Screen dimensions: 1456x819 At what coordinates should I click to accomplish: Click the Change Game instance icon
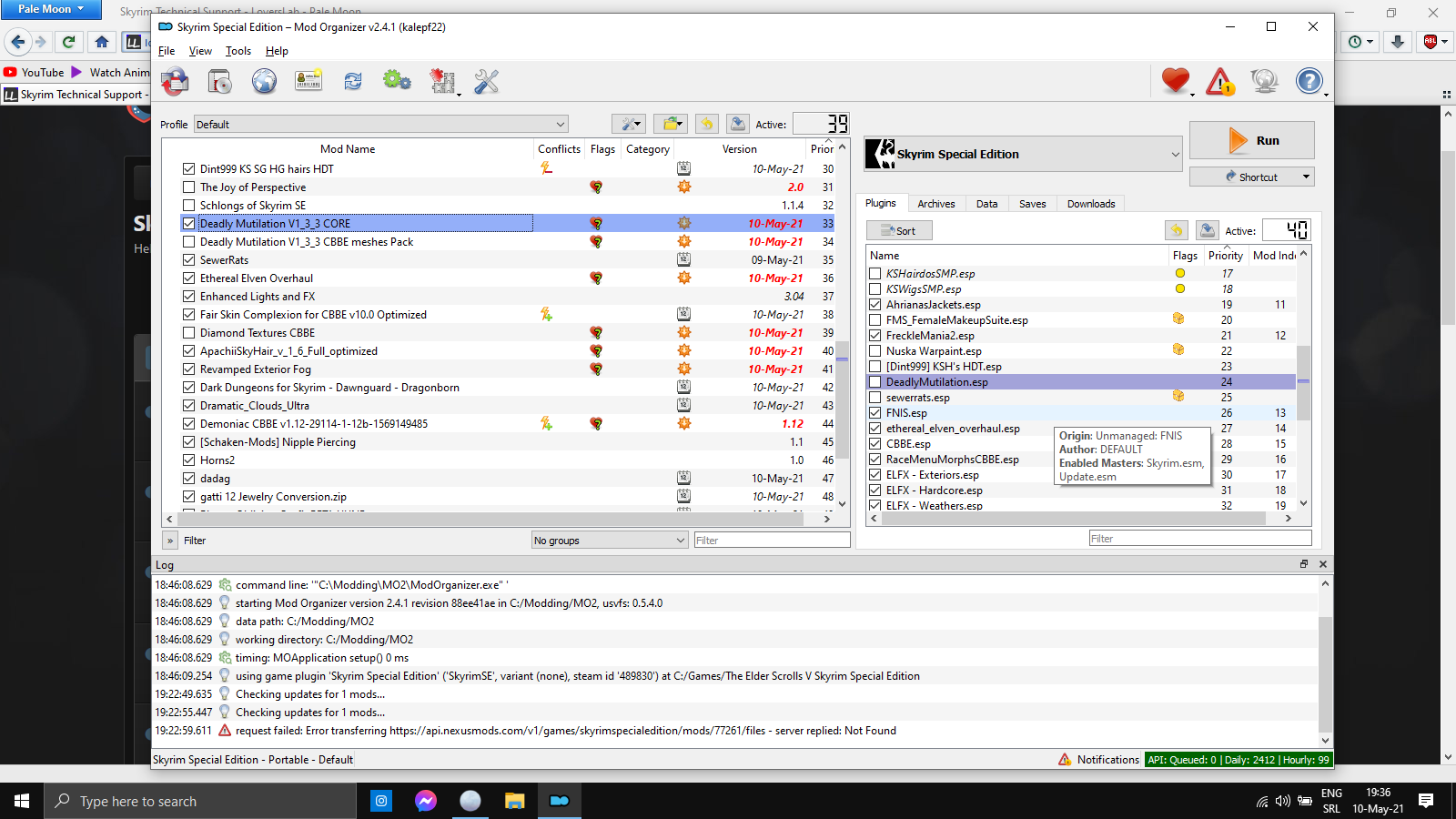[x=176, y=82]
